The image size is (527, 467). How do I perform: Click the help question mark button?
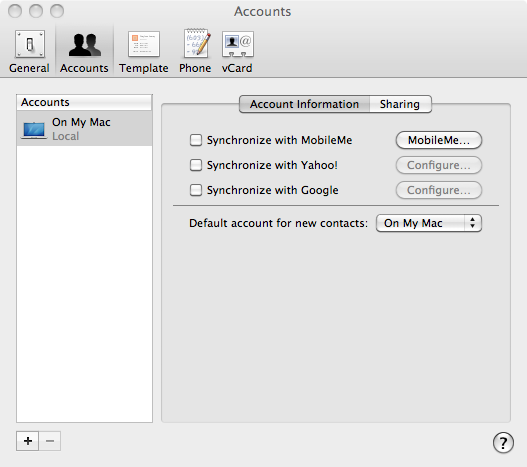coord(503,443)
